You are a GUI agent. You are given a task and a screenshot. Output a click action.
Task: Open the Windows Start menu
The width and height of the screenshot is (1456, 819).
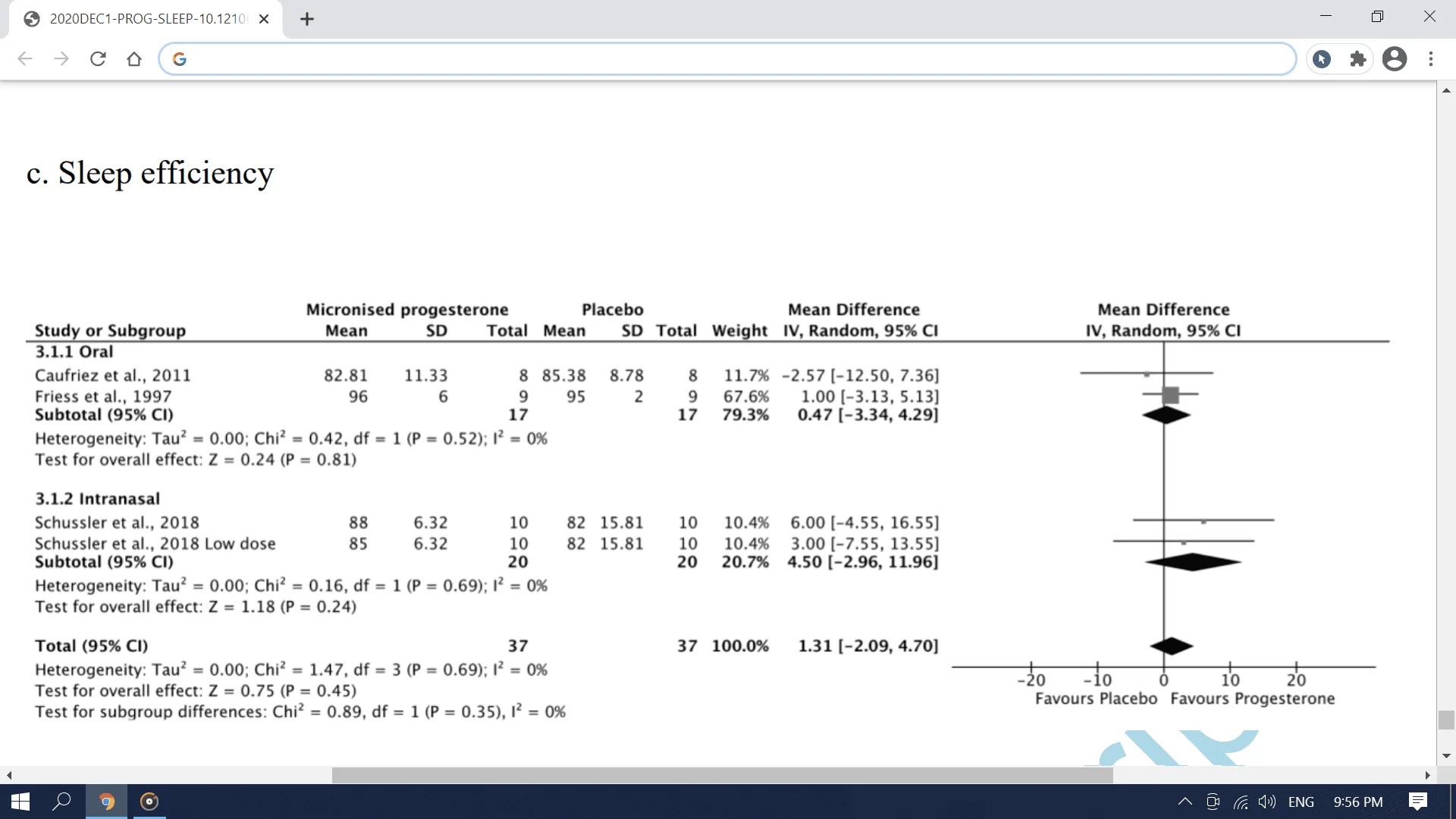point(20,802)
